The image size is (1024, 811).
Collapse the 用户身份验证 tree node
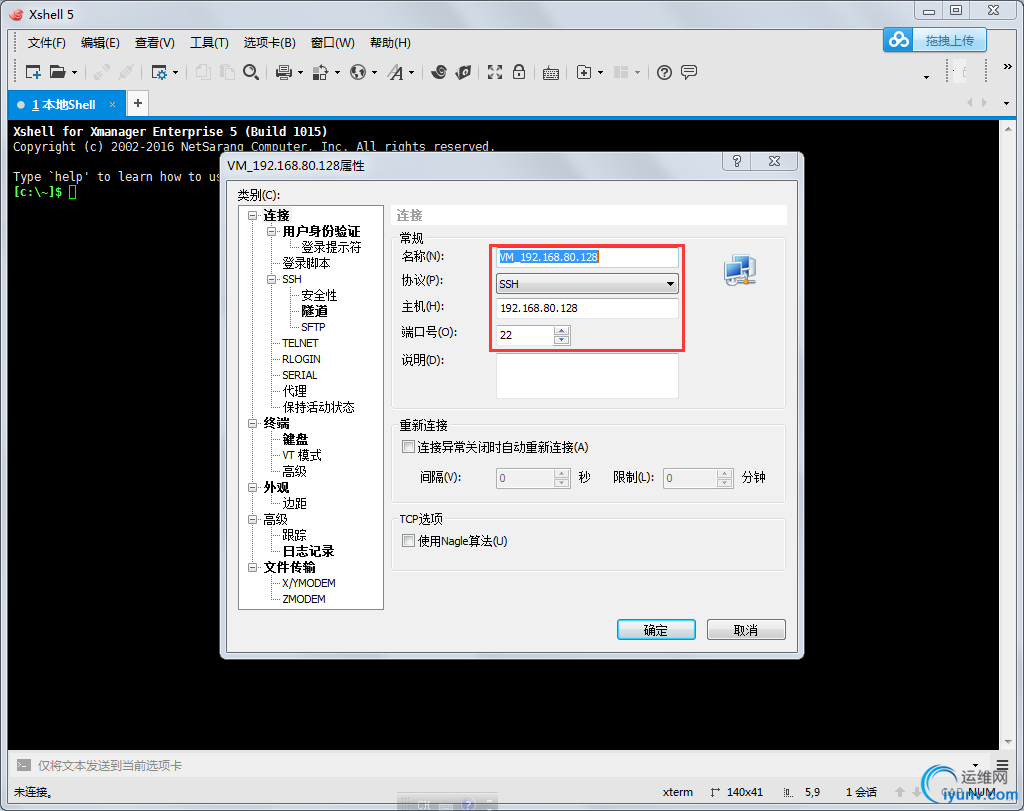271,231
